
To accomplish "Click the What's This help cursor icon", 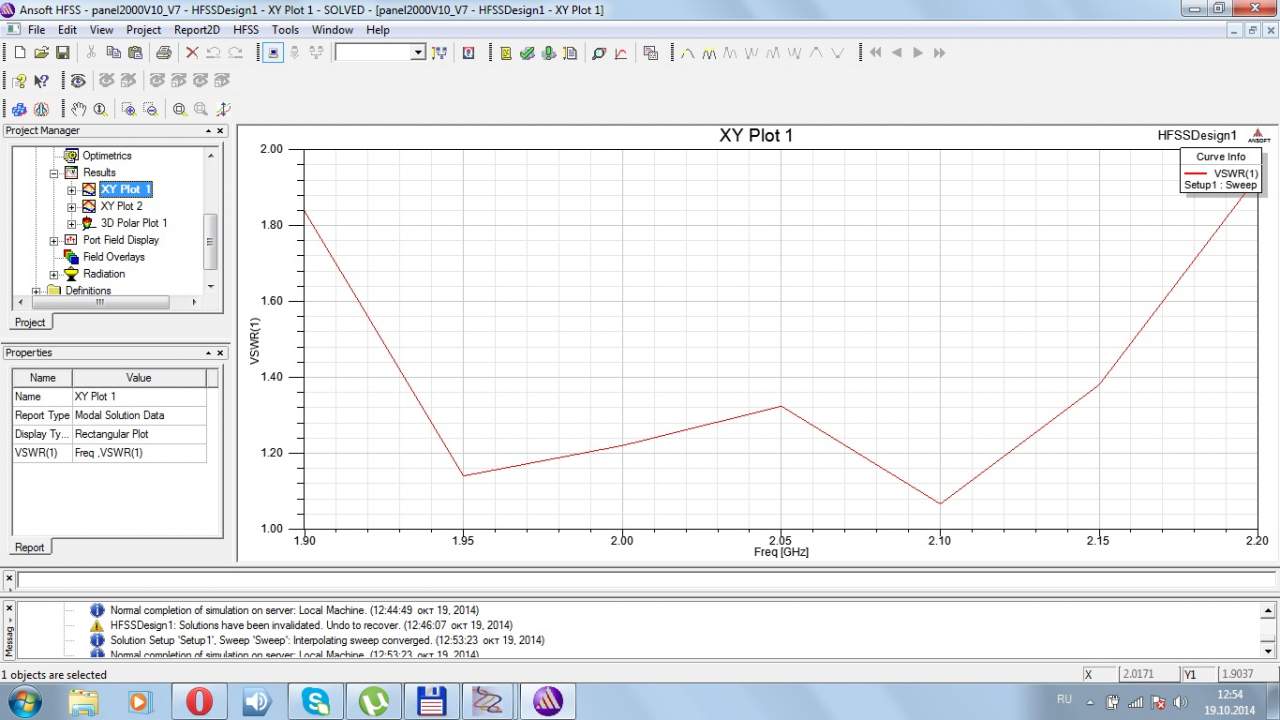I will tap(41, 81).
